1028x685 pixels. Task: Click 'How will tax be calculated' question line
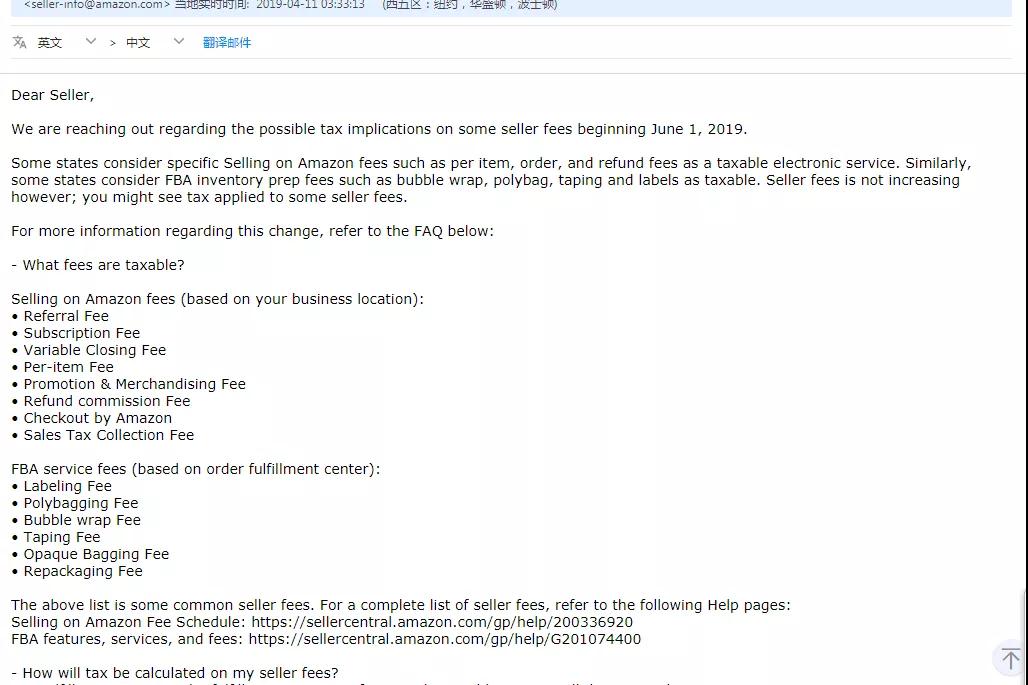click(174, 673)
